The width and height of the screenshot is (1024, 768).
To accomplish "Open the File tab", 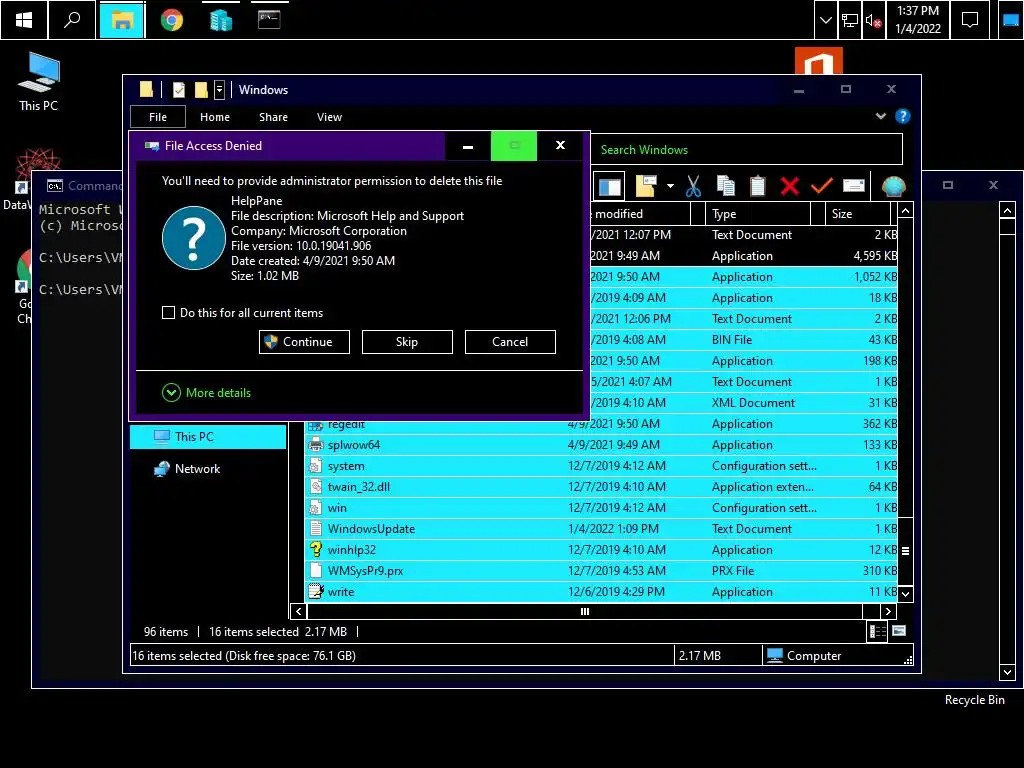I will click(158, 117).
